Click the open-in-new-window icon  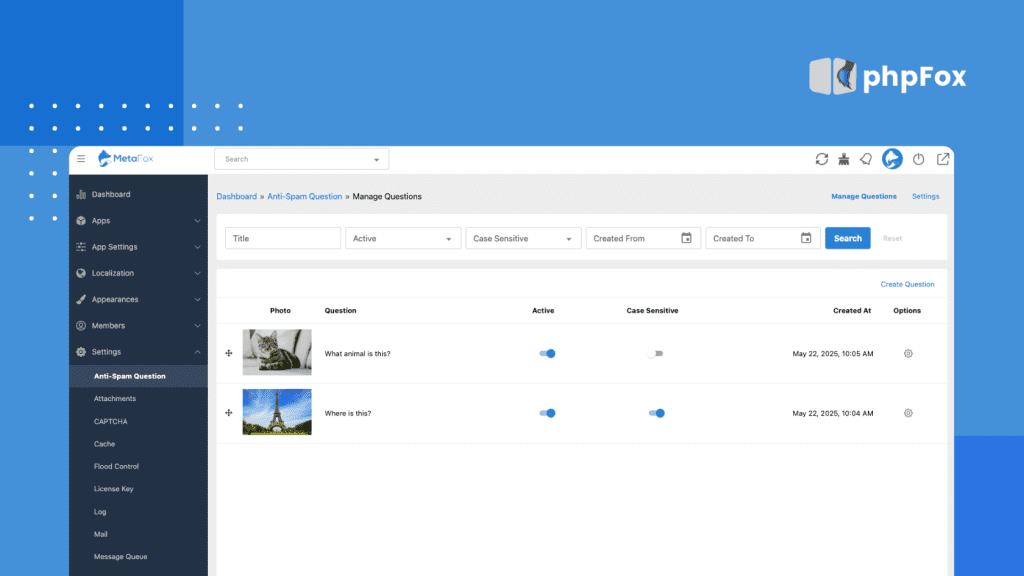click(x=941, y=159)
